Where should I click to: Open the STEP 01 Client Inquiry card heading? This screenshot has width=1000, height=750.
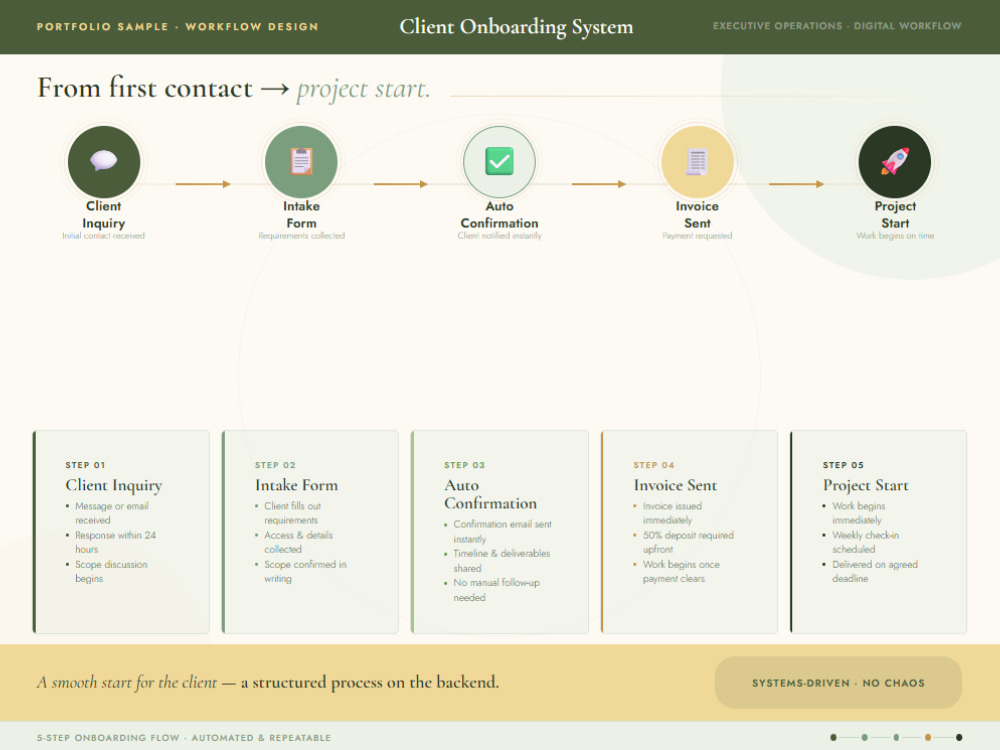pos(114,485)
